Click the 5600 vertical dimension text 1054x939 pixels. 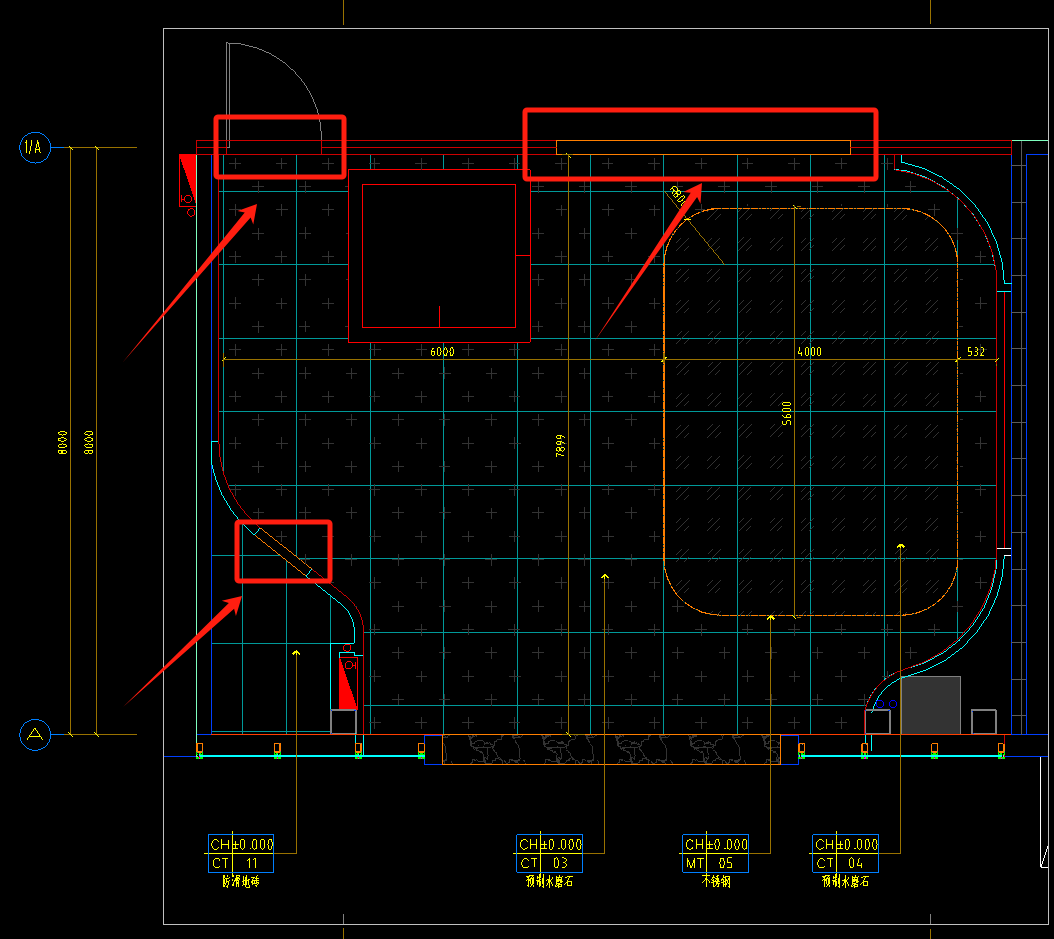(787, 413)
